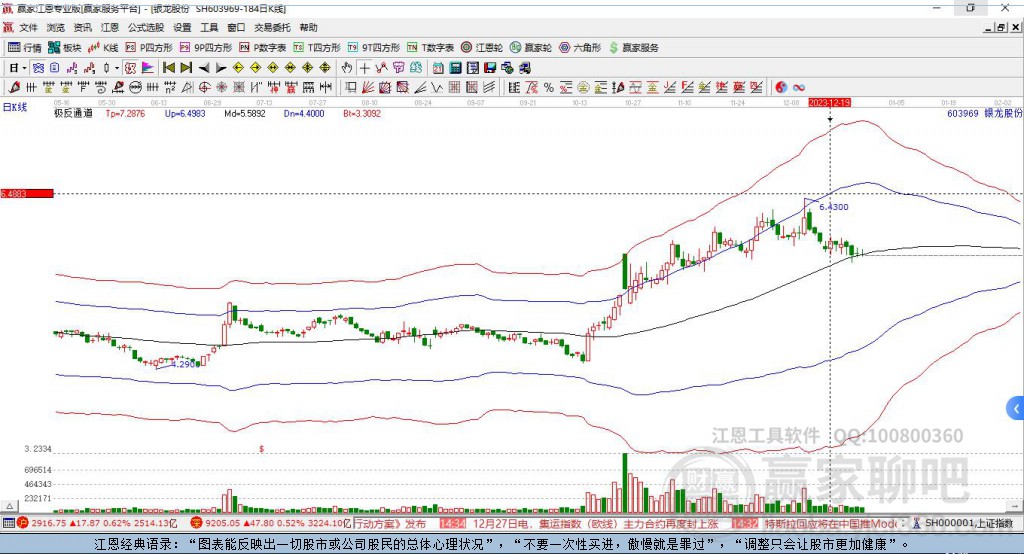Open the 窗口 menu

pos(236,27)
